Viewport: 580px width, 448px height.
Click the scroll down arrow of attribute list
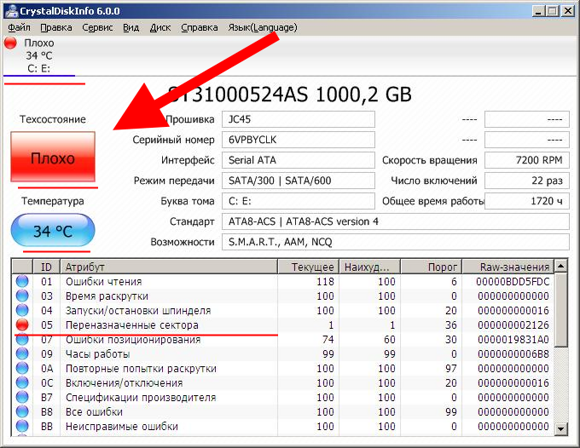pos(561,429)
